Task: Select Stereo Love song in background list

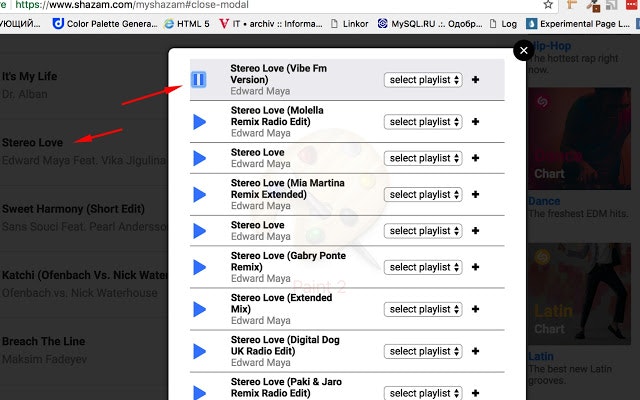Action: [x=32, y=142]
